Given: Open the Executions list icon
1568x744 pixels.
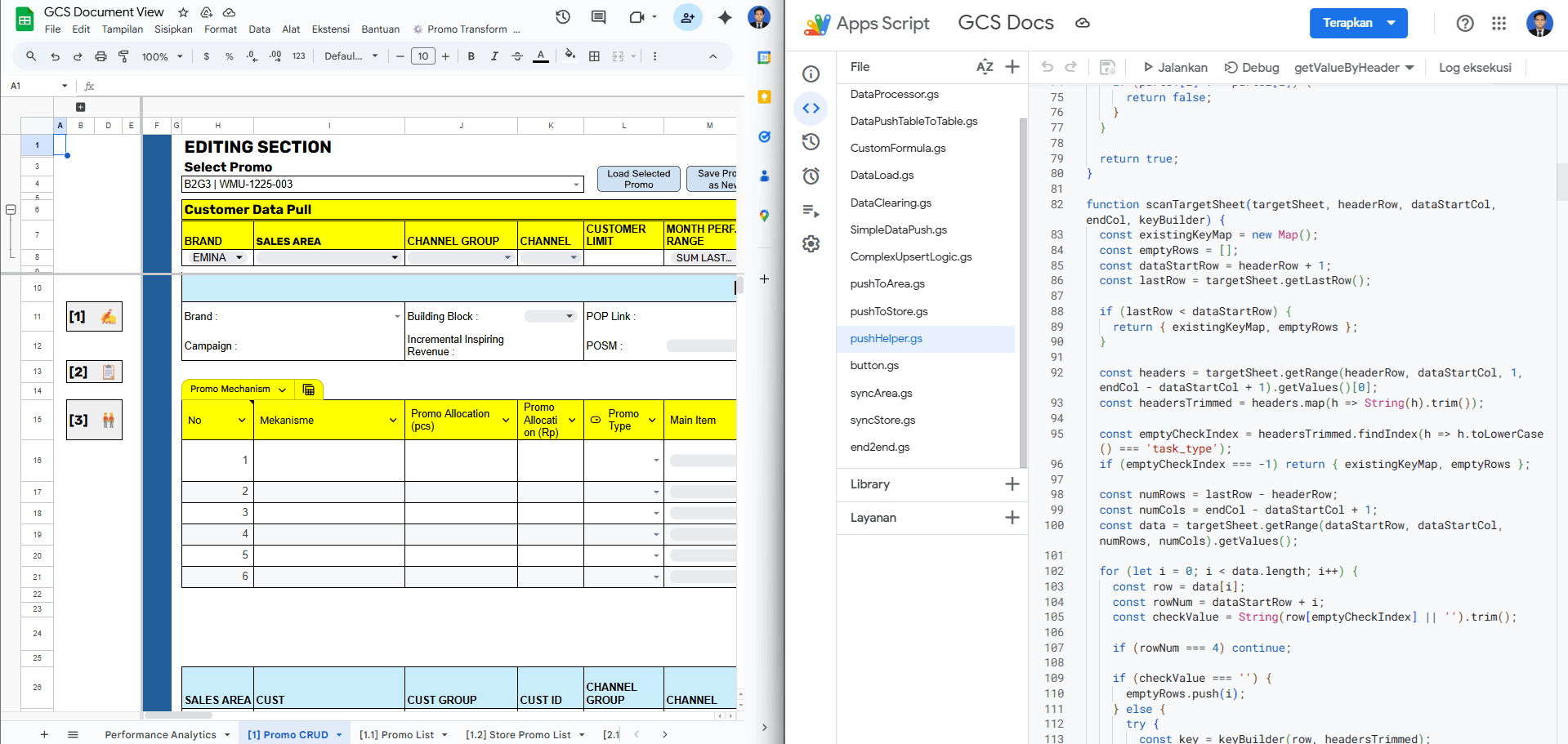Looking at the screenshot, I should (x=811, y=211).
